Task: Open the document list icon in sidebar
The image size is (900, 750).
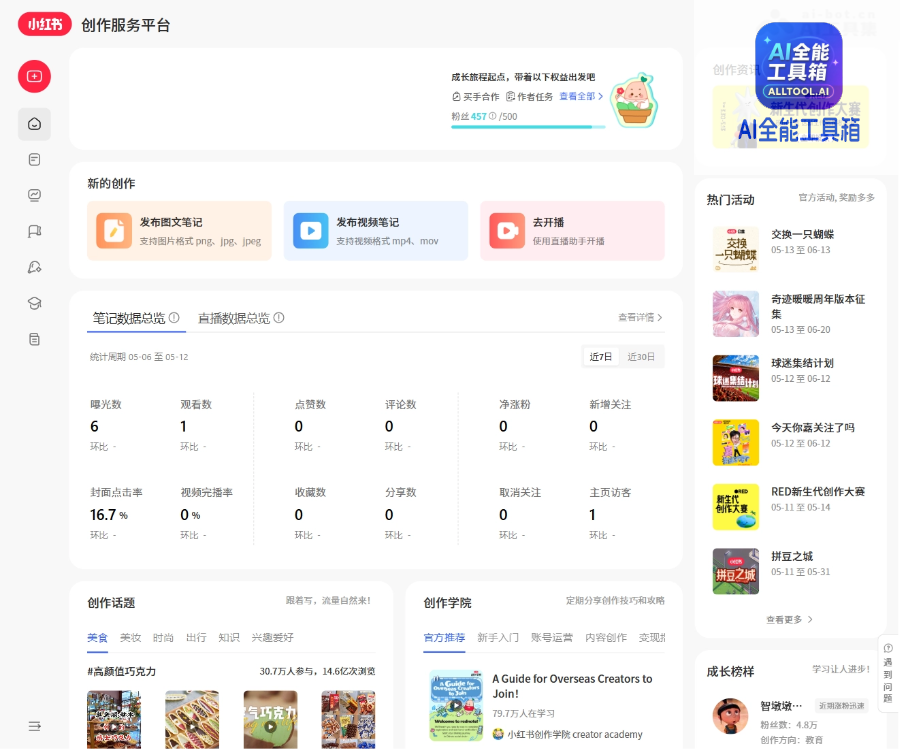Action: click(34, 340)
